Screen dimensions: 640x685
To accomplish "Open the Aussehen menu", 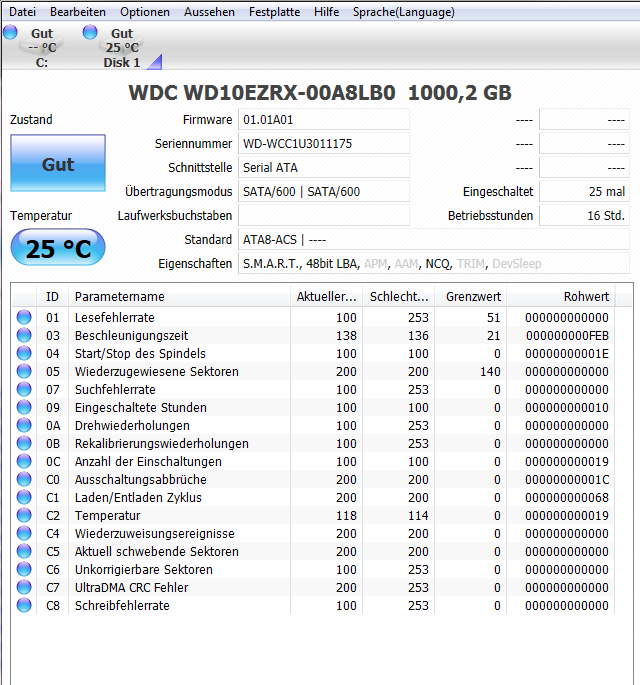I will (209, 12).
